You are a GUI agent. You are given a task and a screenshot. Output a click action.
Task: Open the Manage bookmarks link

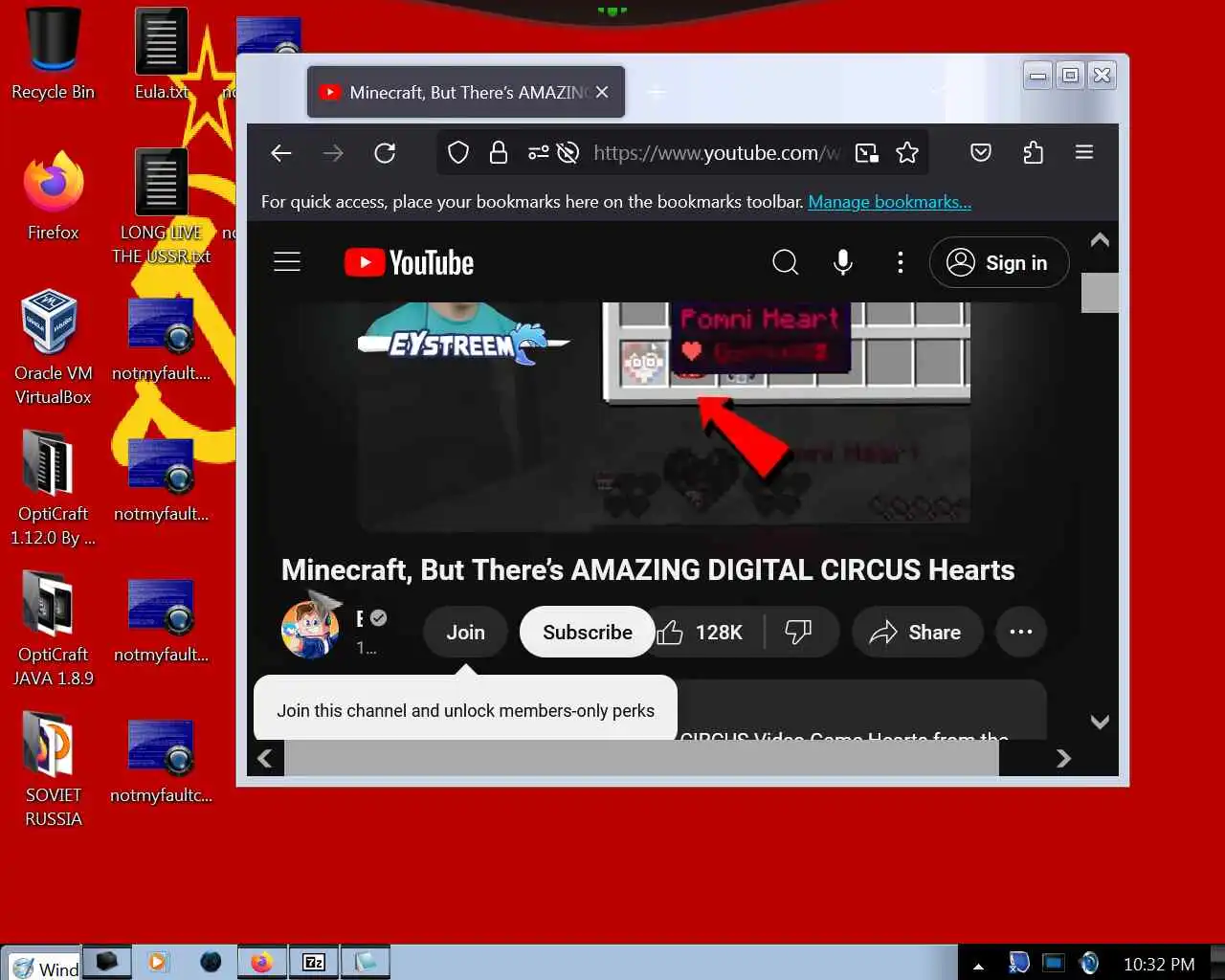(889, 202)
